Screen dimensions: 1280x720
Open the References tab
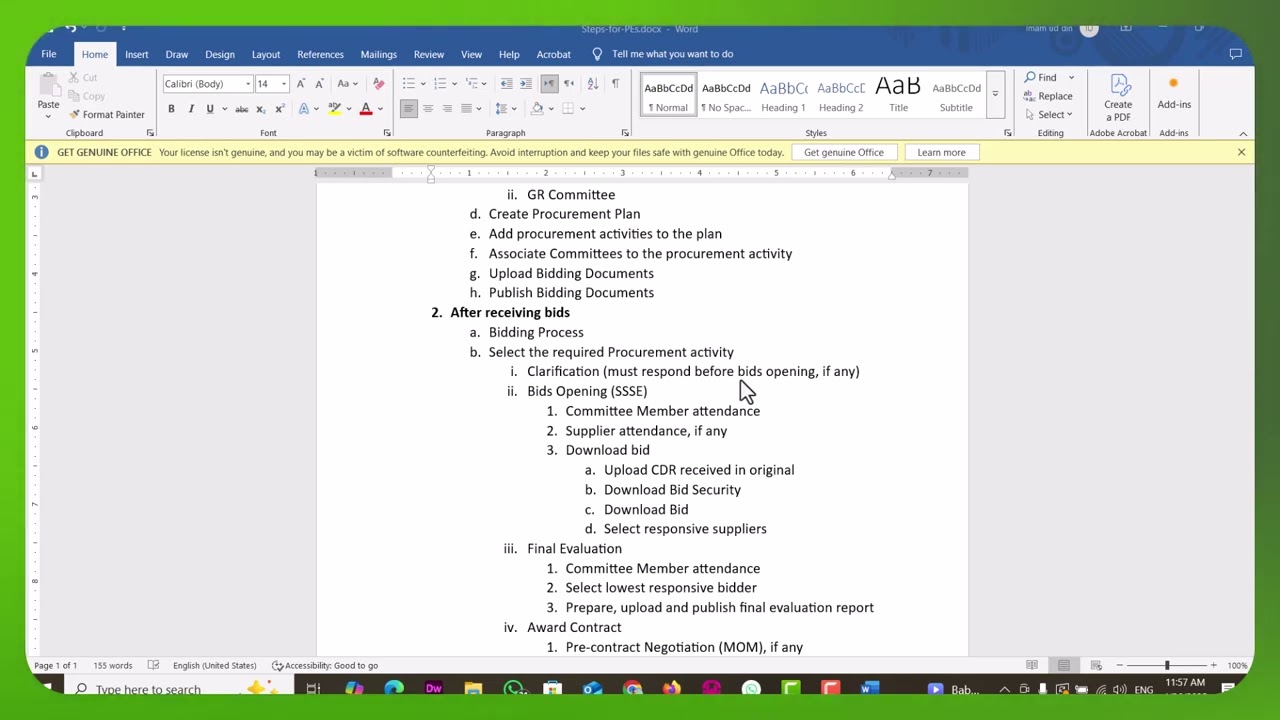pyautogui.click(x=320, y=54)
